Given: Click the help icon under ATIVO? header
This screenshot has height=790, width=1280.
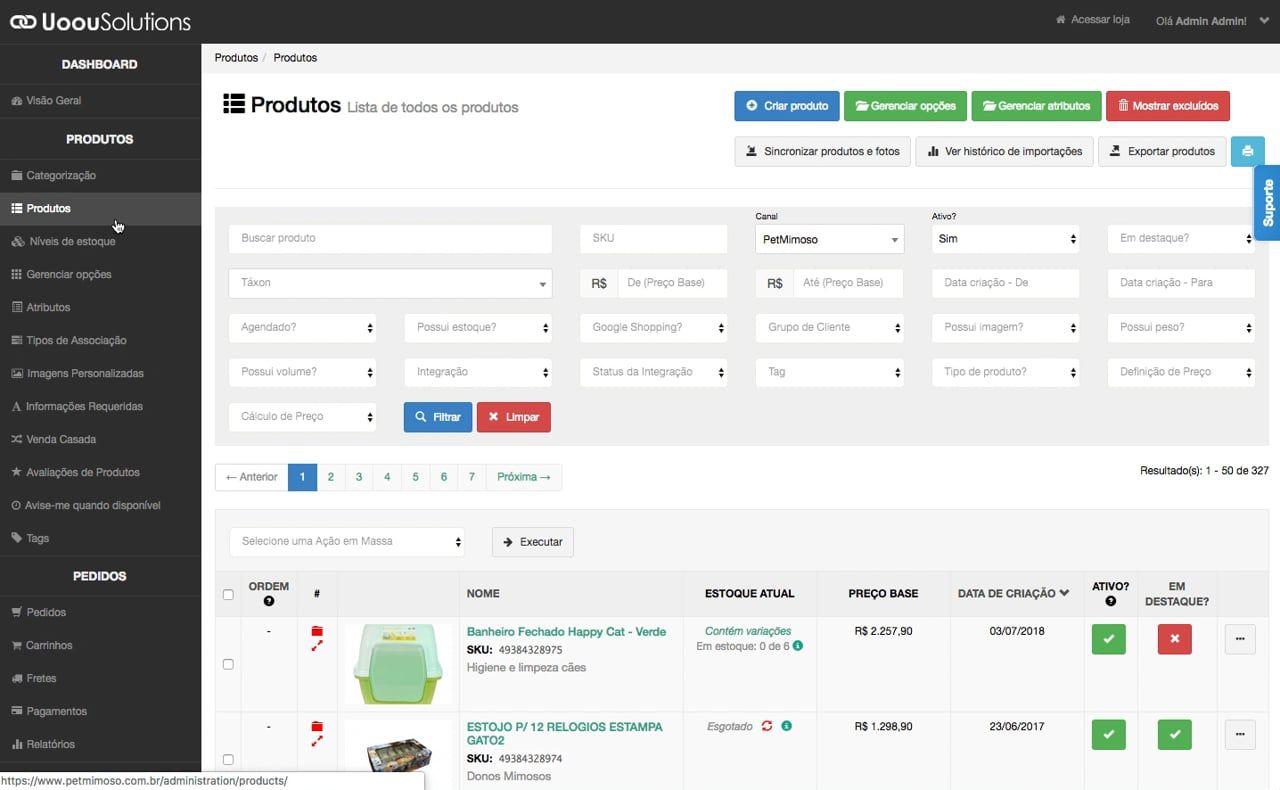Looking at the screenshot, I should pos(1110,601).
